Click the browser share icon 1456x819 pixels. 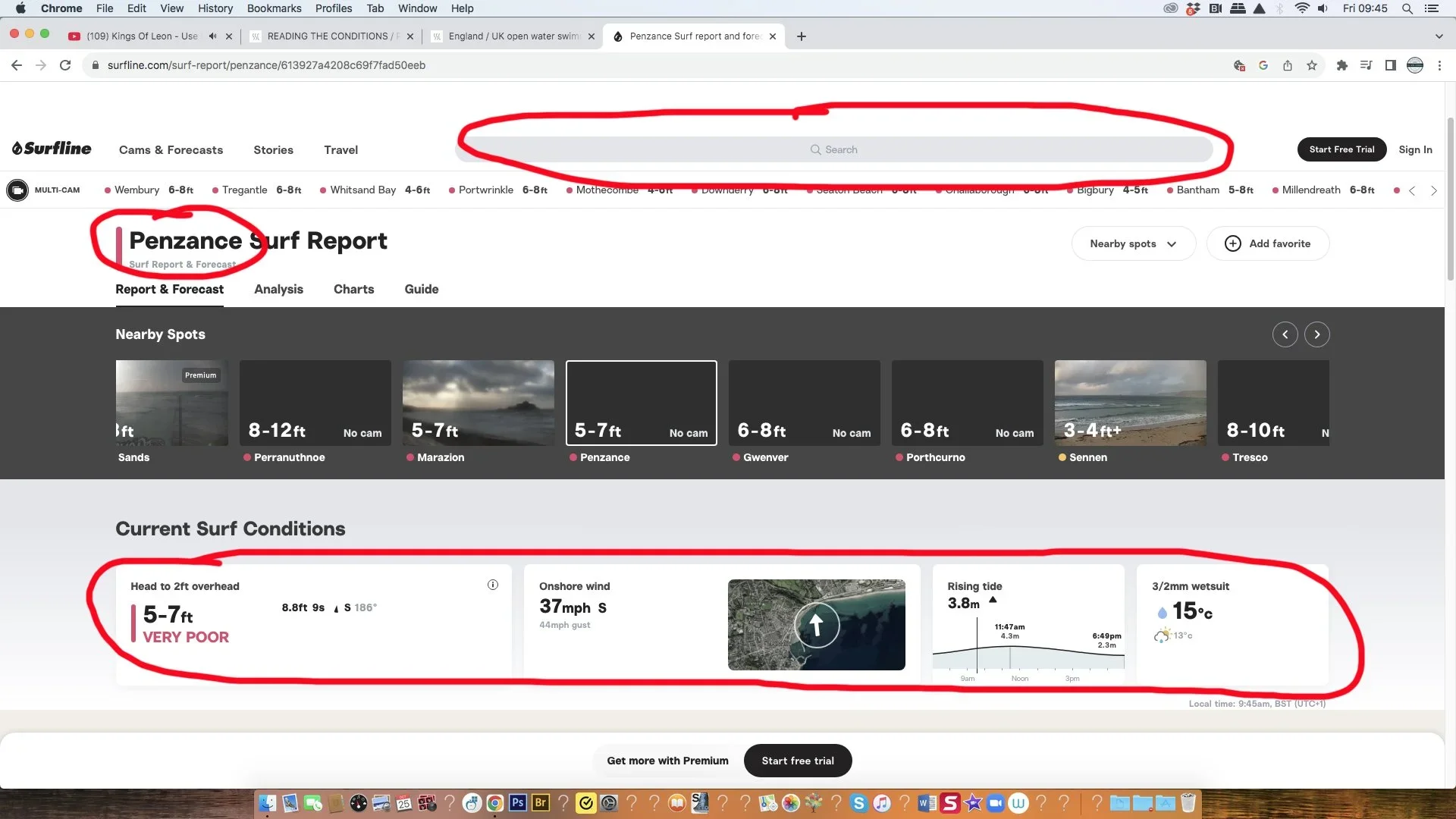coord(1288,65)
